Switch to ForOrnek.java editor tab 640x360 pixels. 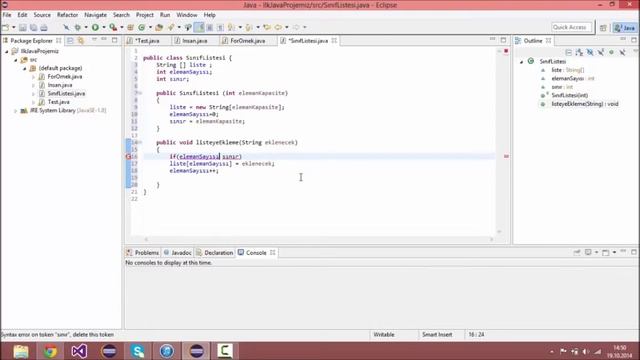[247, 41]
